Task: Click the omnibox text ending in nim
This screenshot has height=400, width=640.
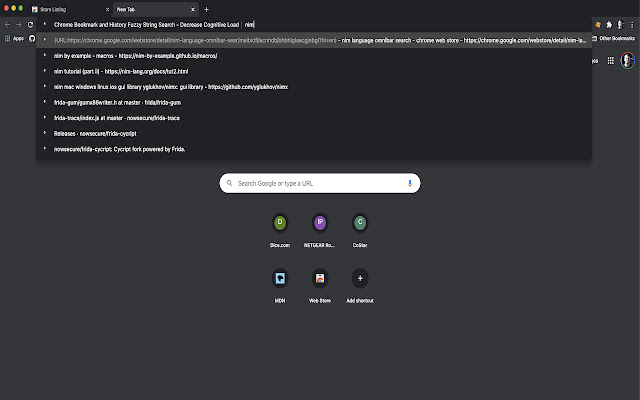Action: coord(154,25)
